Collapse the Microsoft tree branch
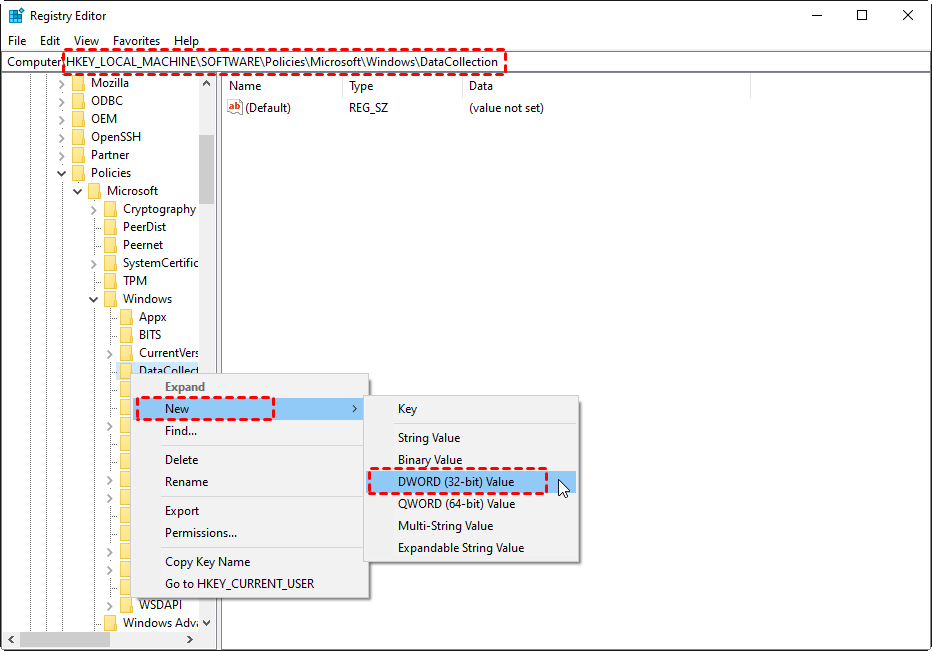The height and width of the screenshot is (651, 932). pos(77,190)
